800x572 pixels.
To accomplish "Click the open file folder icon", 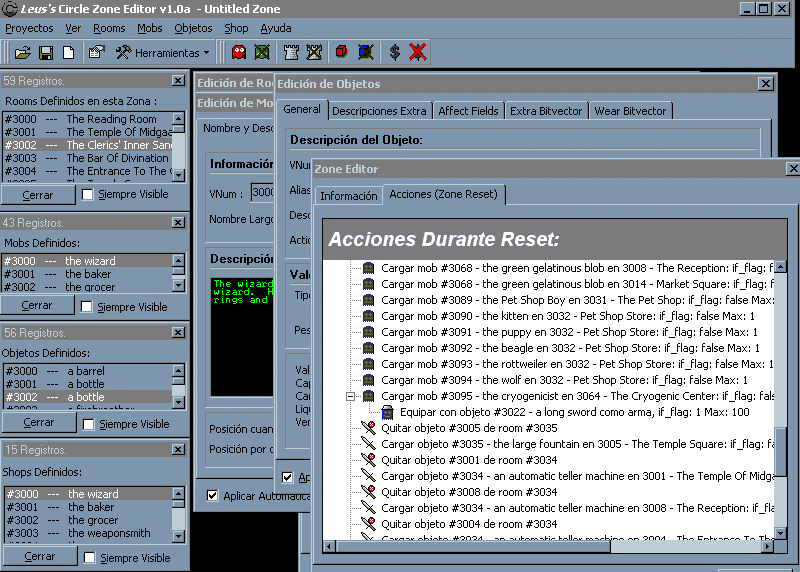I will (21, 52).
